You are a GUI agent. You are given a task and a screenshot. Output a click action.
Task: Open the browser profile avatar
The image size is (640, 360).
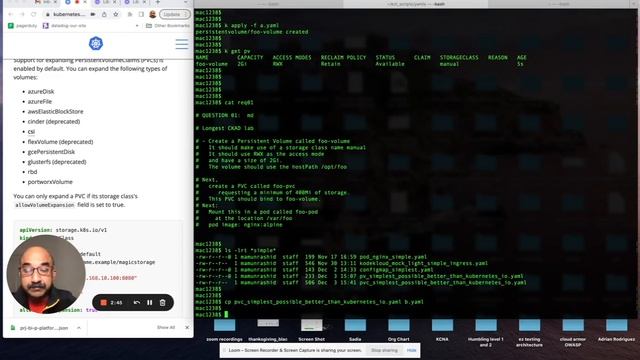tap(153, 14)
